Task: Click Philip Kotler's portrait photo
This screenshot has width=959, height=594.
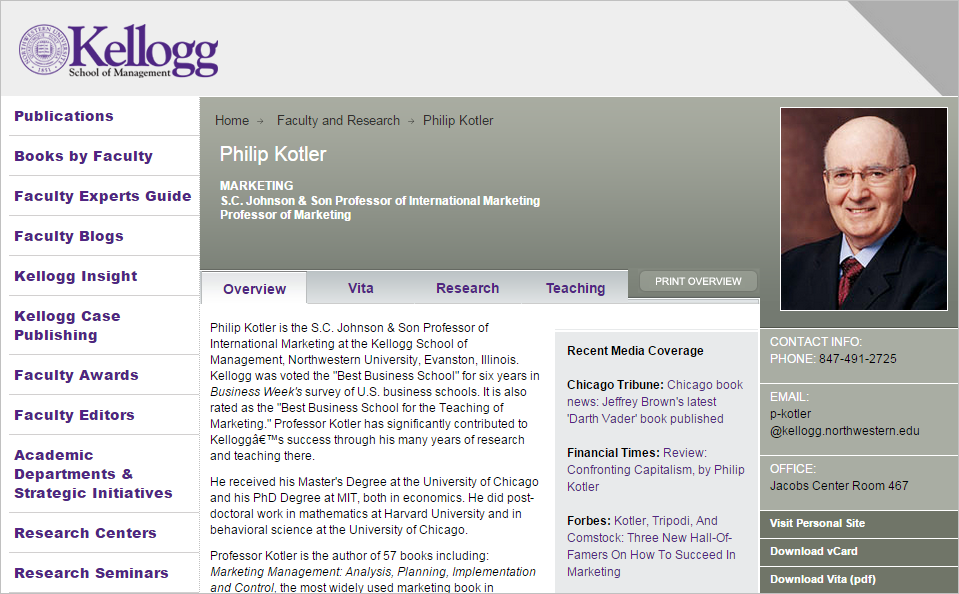Action: [x=864, y=209]
